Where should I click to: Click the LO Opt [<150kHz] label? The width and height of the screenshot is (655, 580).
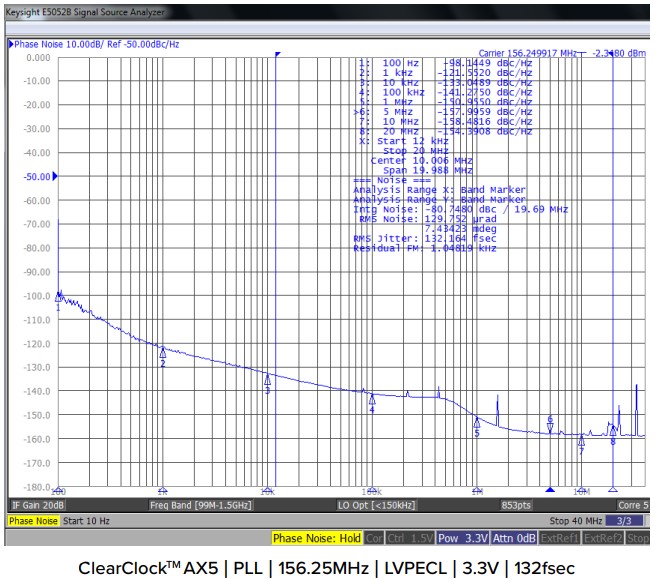376,505
